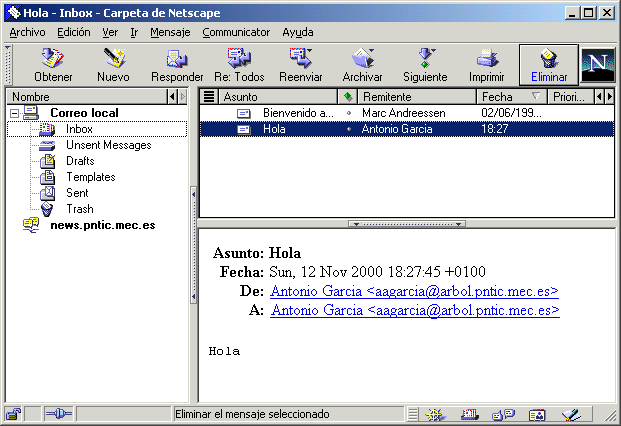Image resolution: width=621 pixels, height=426 pixels.
Task: Compose a message with the Nuevo button
Action: [113, 65]
